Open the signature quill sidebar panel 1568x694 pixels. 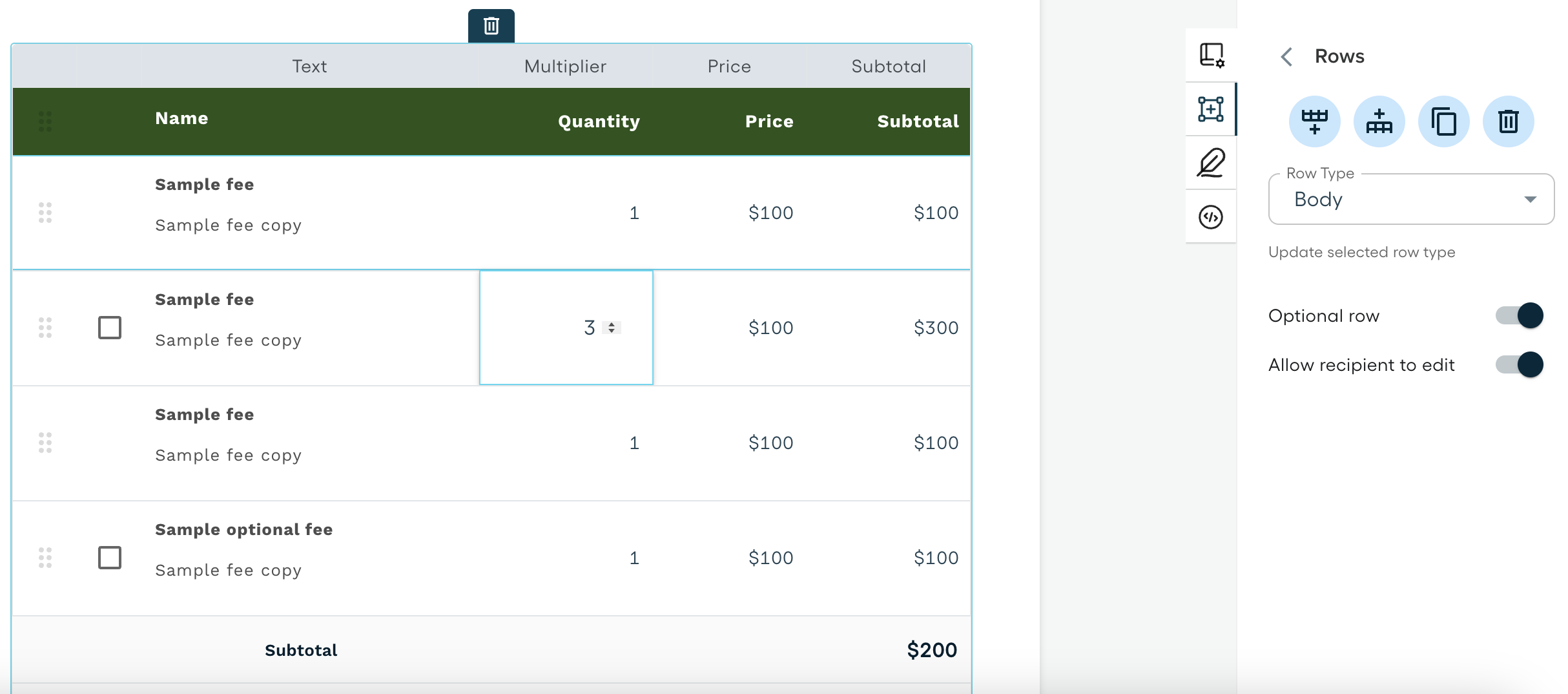tap(1212, 163)
